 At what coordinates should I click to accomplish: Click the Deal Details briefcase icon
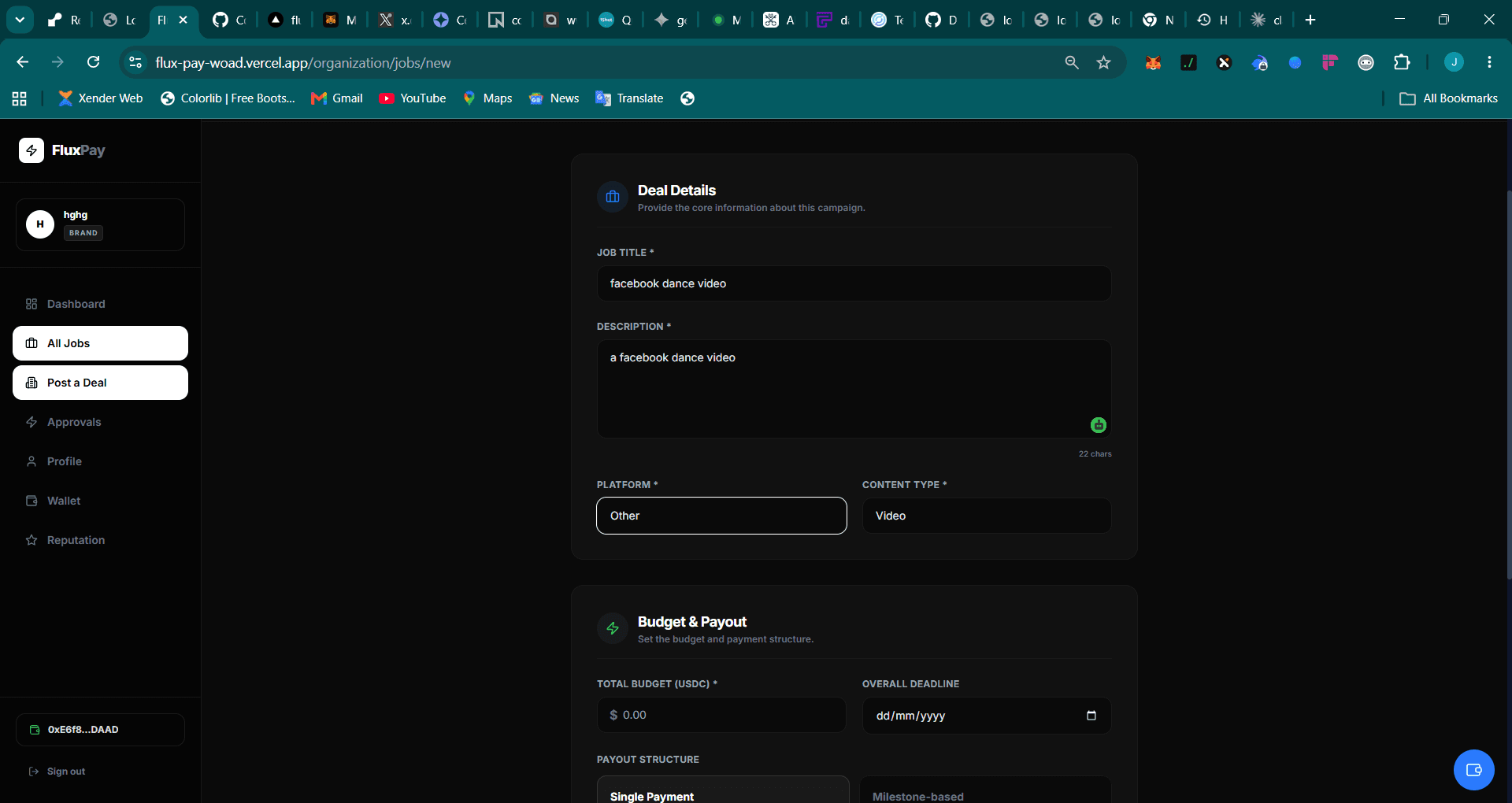pyautogui.click(x=613, y=197)
